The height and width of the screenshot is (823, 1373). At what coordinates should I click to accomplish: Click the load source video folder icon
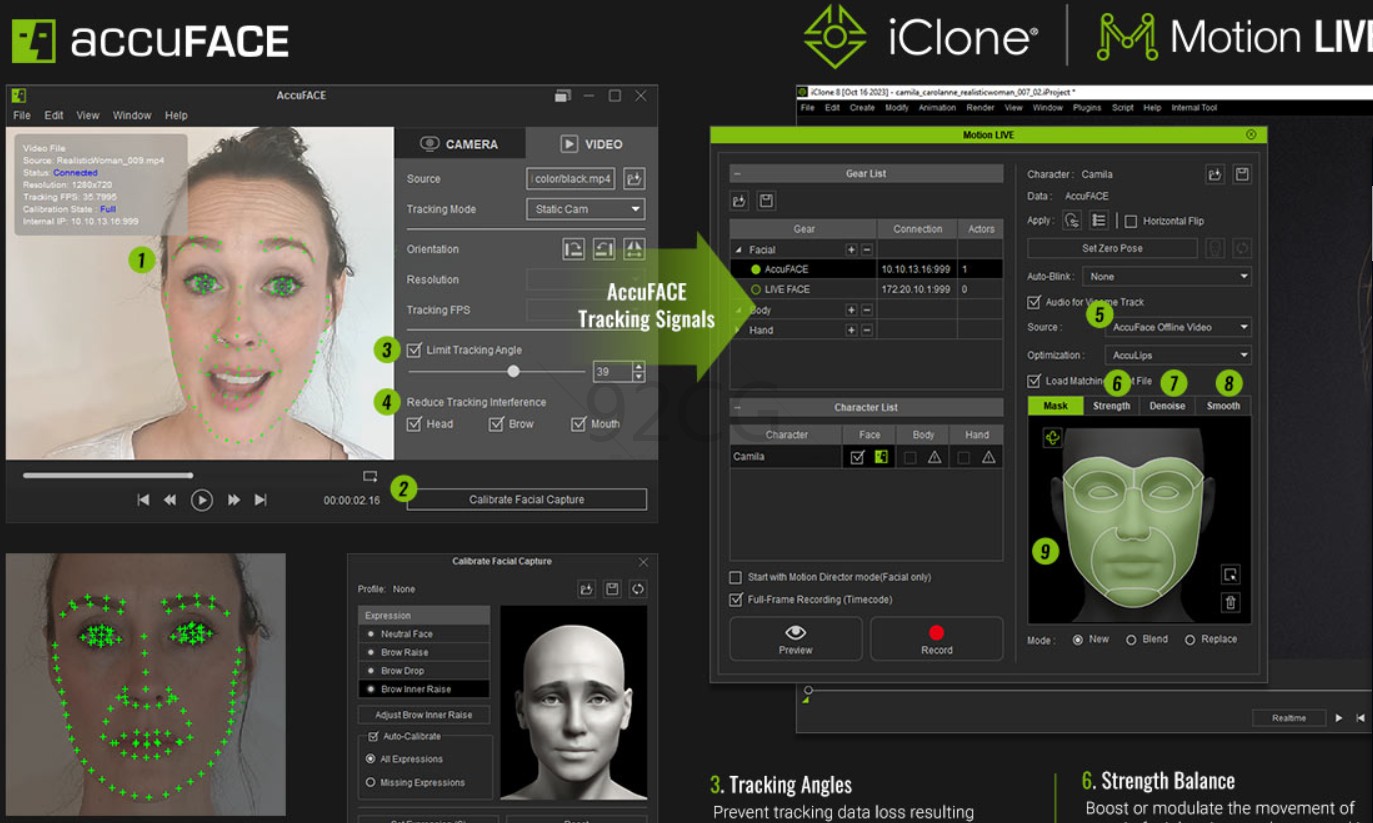tap(634, 179)
